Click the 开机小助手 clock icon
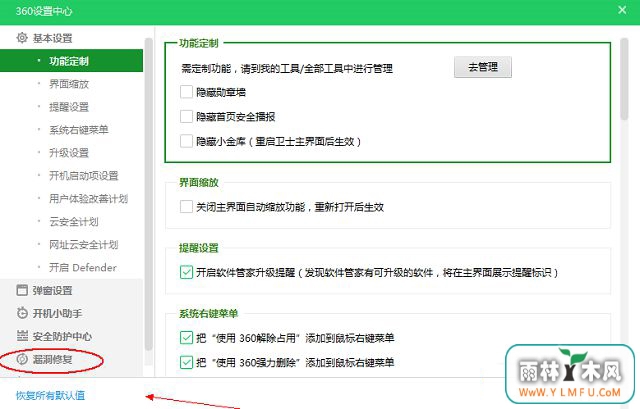 [x=22, y=313]
